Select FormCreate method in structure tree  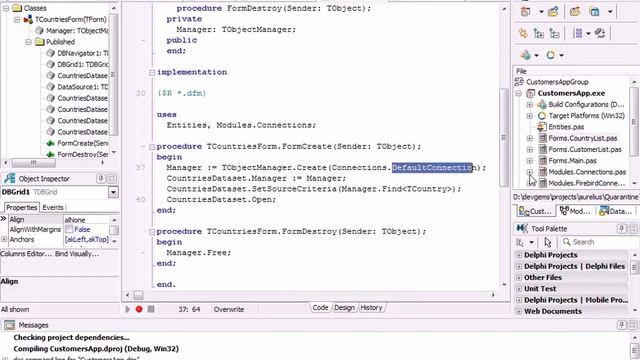pyautogui.click(x=82, y=143)
